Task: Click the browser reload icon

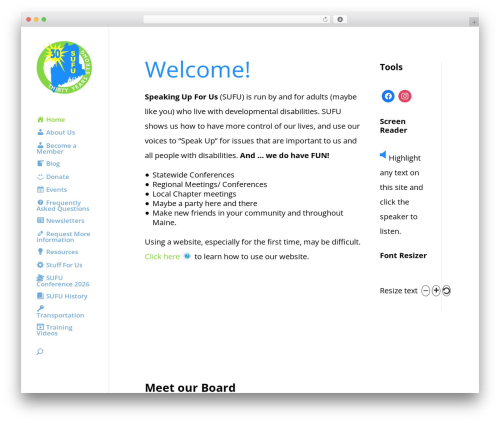Action: 325,19
